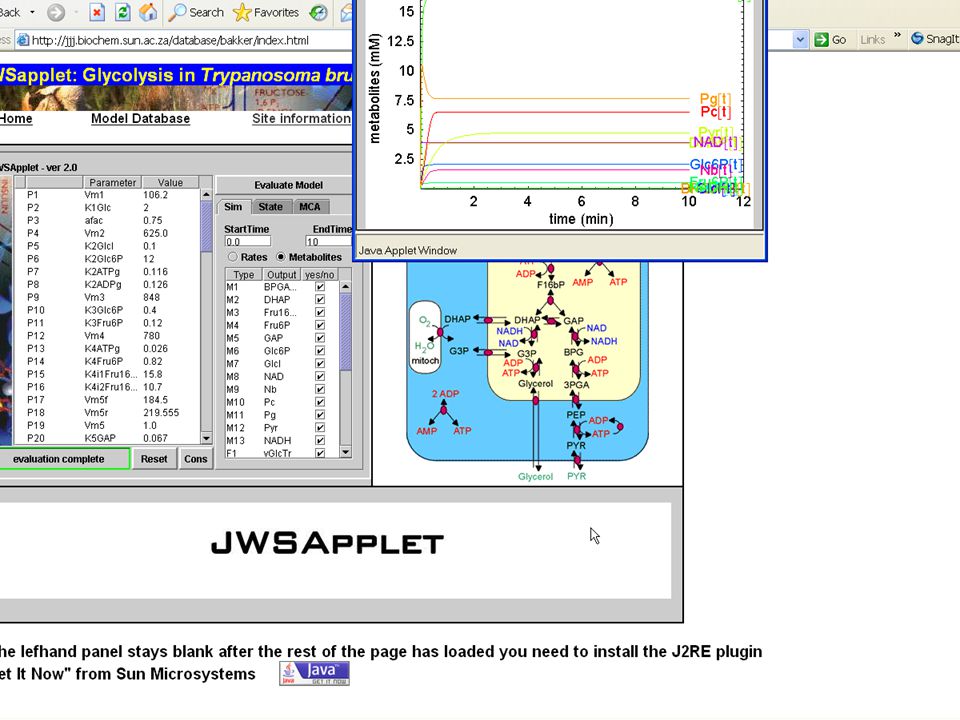Viewport: 960px width, 720px height.
Task: Open the browser Search tool
Action: pyautogui.click(x=197, y=12)
